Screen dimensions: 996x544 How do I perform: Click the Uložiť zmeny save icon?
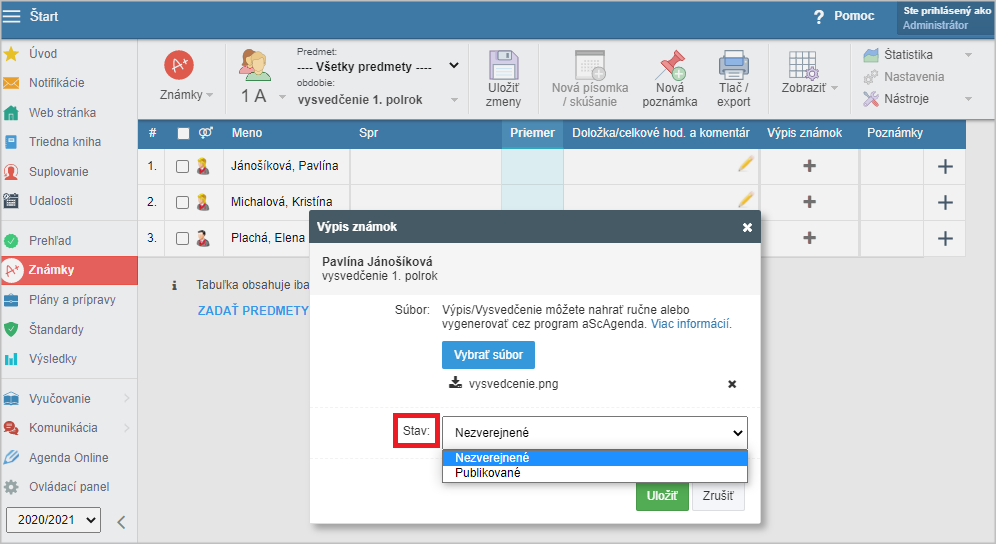click(x=503, y=67)
